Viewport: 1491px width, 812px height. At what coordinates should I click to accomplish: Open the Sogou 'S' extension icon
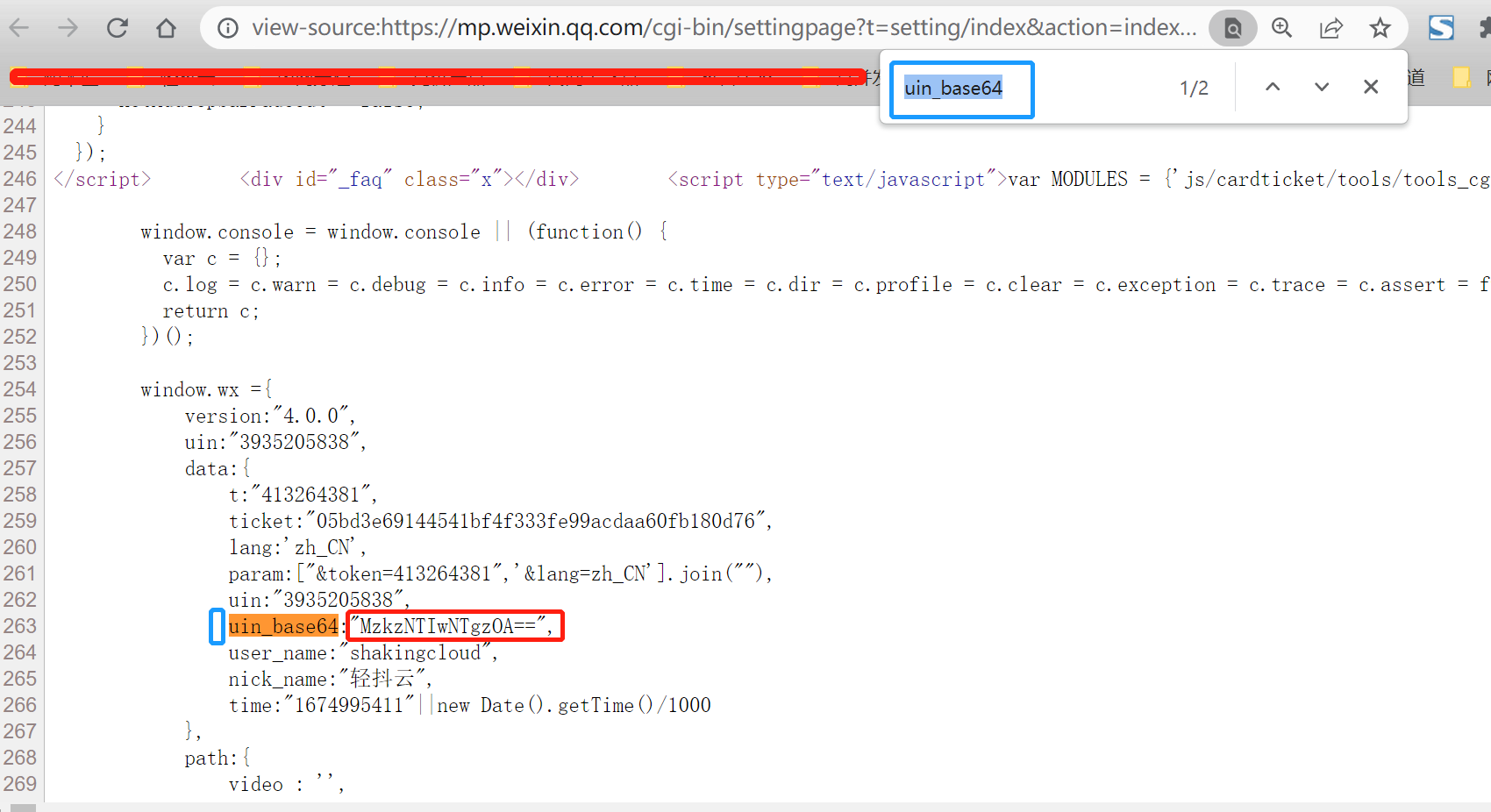[x=1441, y=28]
